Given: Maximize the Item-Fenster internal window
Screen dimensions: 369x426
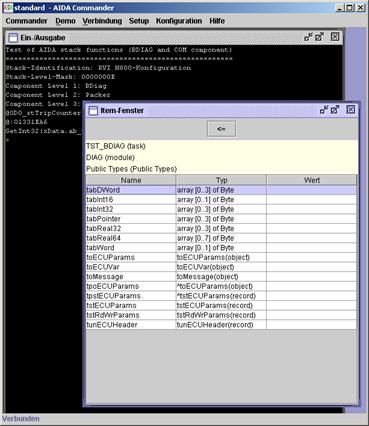Looking at the screenshot, I should tap(335, 110).
